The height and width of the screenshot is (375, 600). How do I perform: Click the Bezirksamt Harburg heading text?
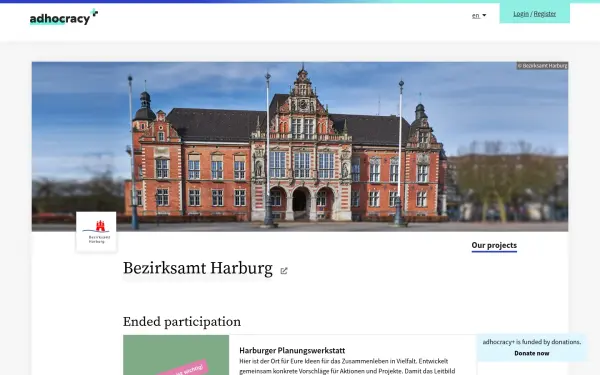pos(197,268)
